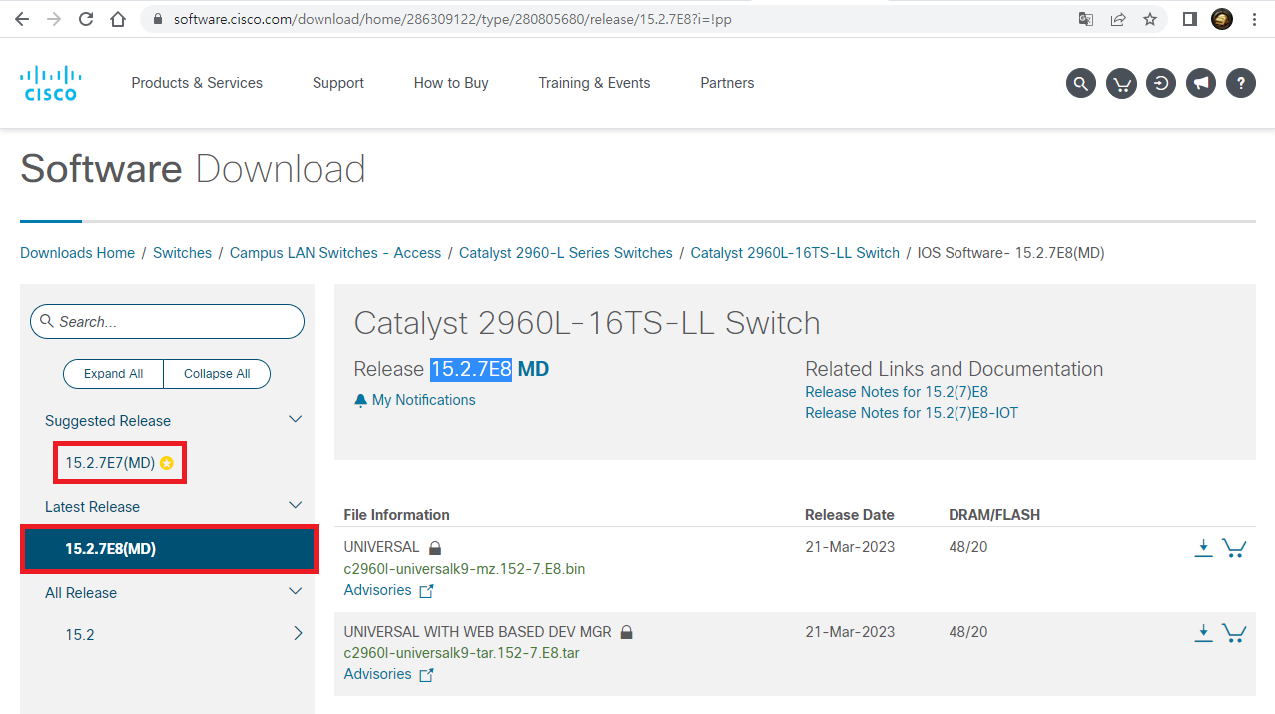The height and width of the screenshot is (714, 1275).
Task: Open the My Notifications link
Action: (415, 400)
